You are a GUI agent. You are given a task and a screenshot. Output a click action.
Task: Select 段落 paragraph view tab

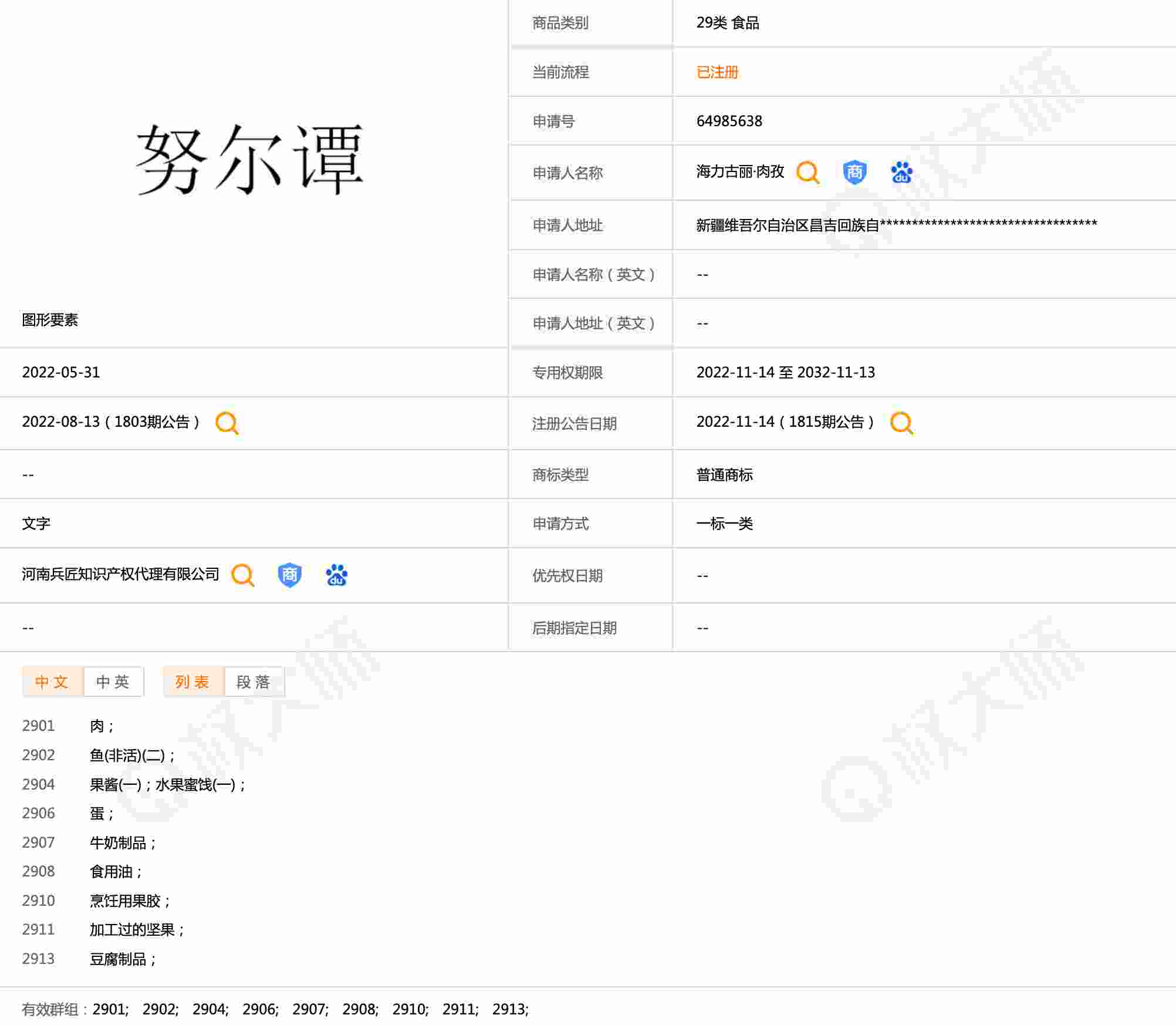[x=254, y=682]
